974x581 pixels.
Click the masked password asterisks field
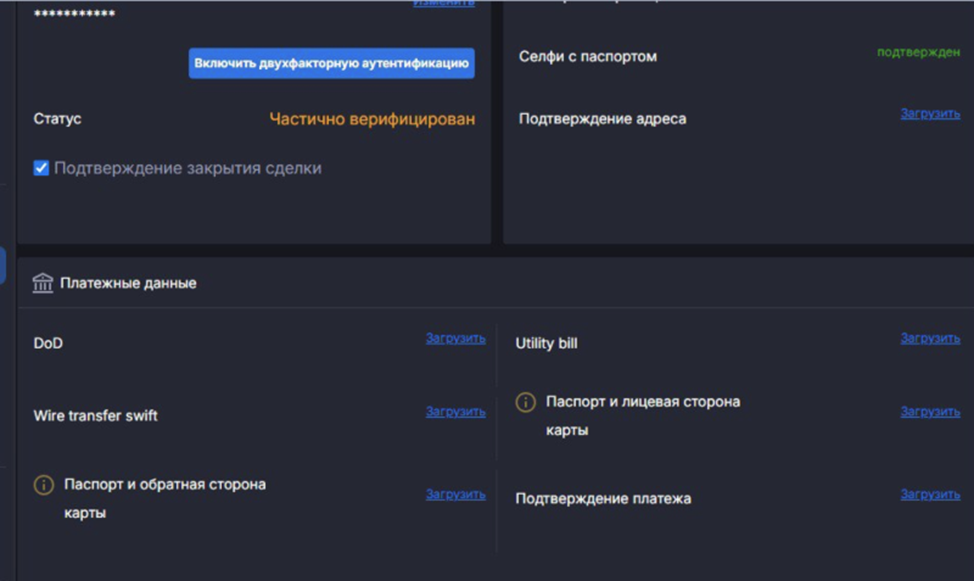(x=74, y=14)
